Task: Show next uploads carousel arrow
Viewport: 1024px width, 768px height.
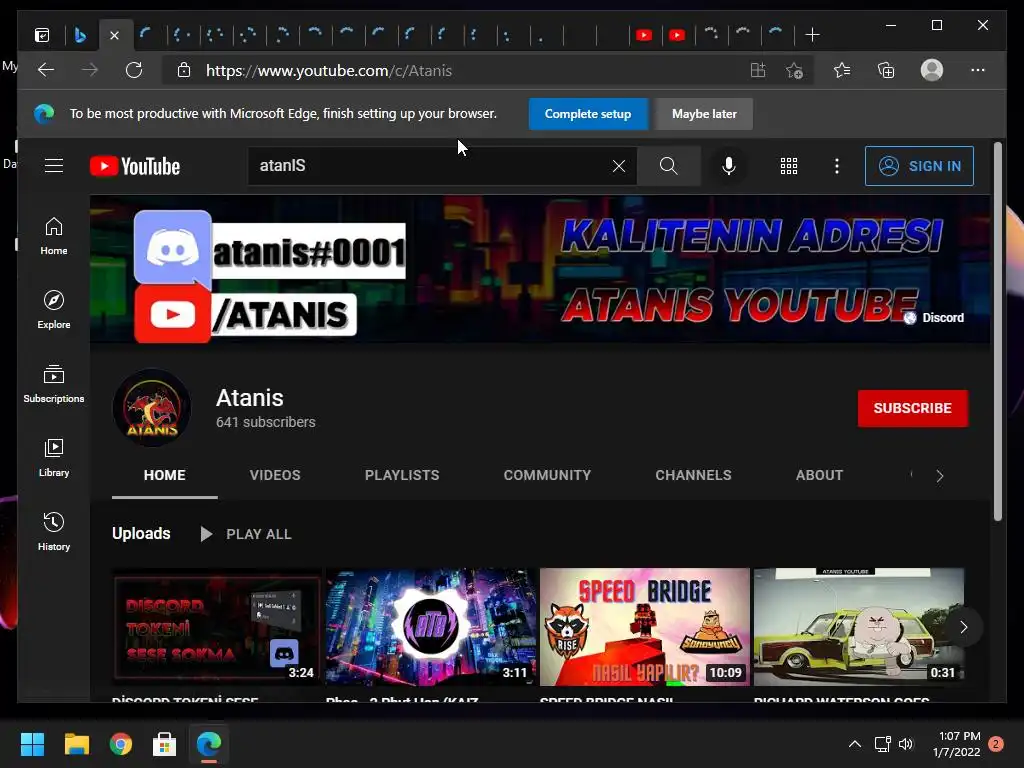Action: 963,627
